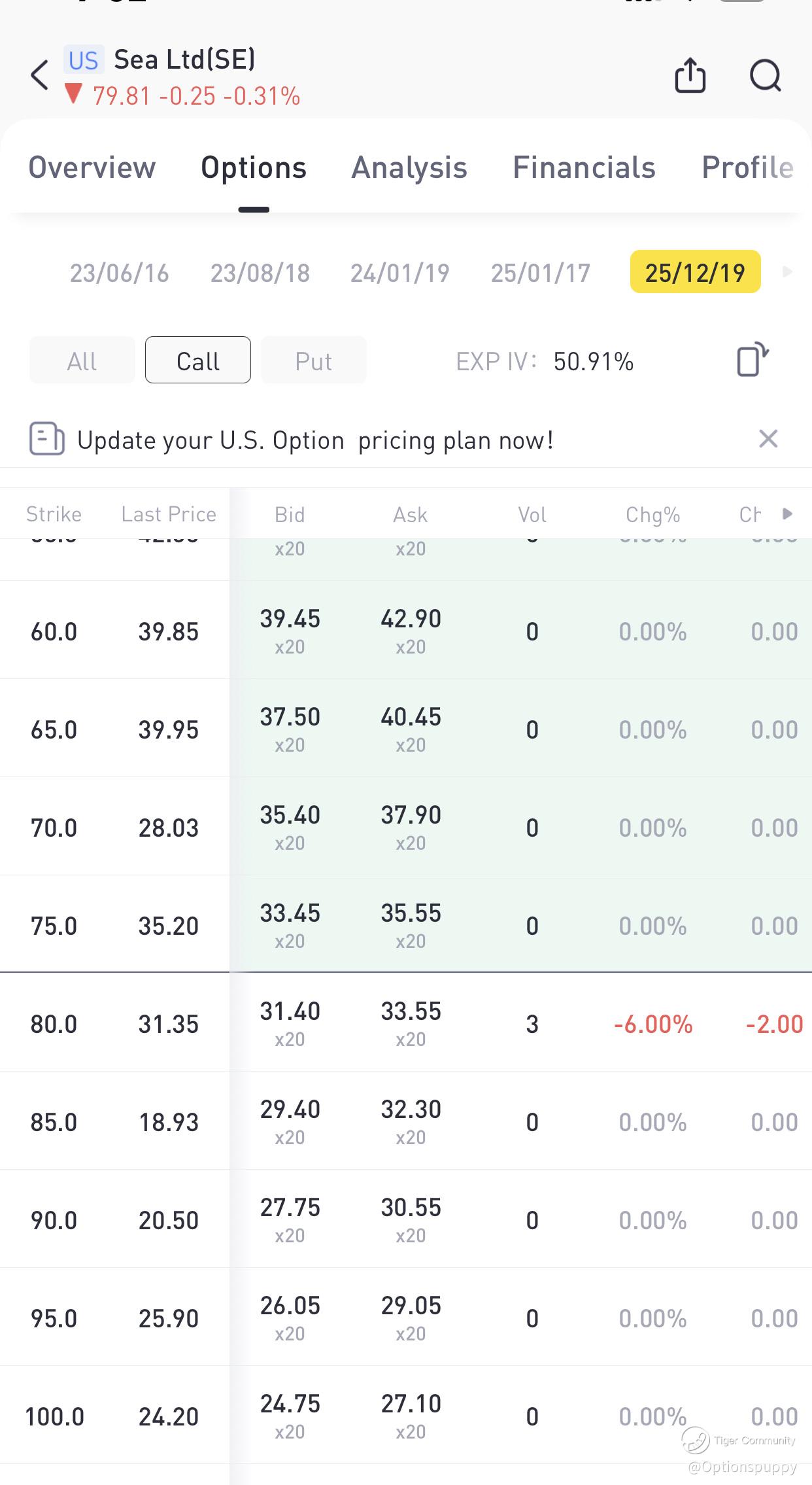Select the Call options filter
This screenshot has height=1485, width=812.
[x=197, y=360]
